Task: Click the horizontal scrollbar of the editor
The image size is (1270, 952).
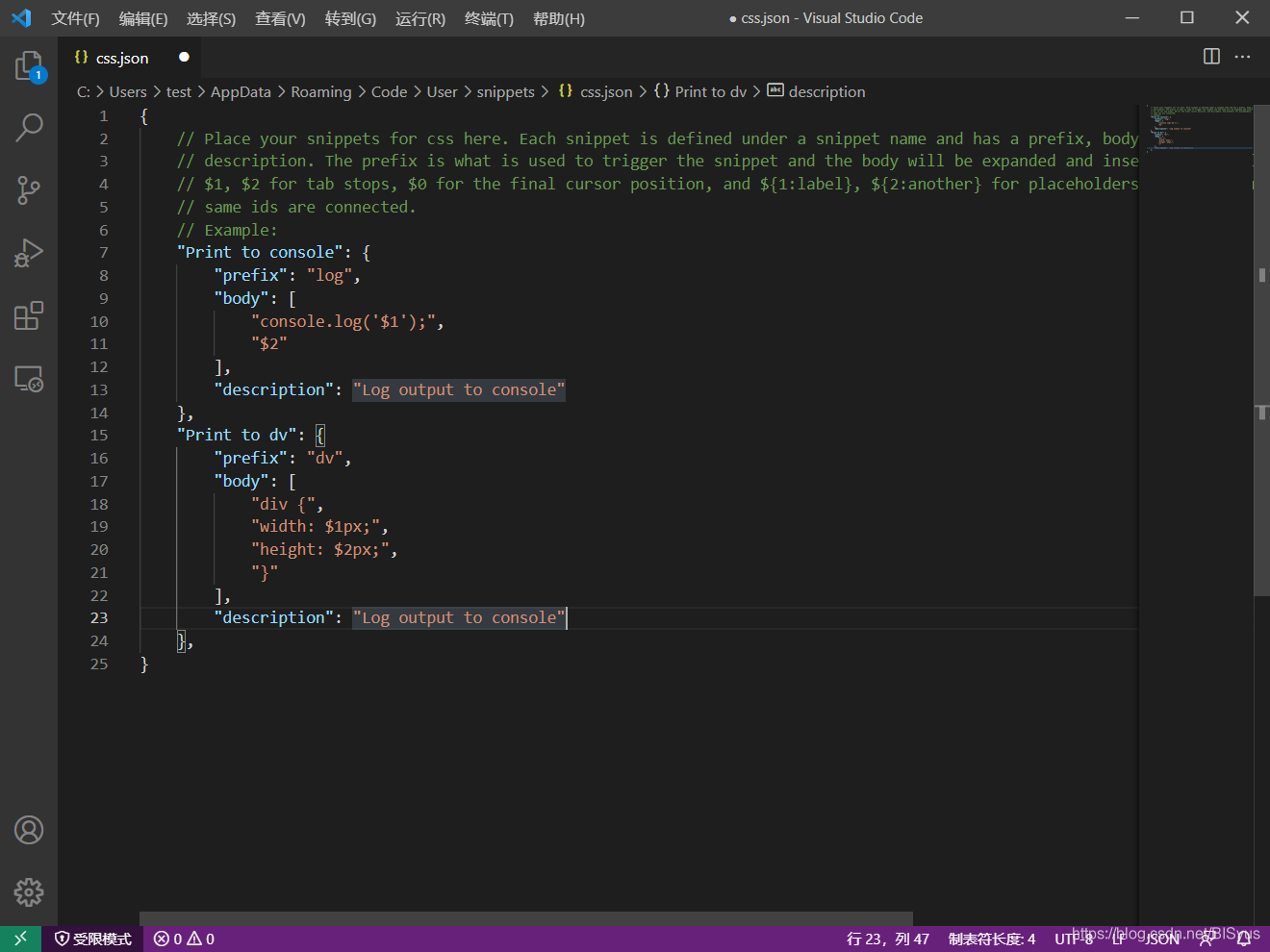Action: [x=526, y=918]
